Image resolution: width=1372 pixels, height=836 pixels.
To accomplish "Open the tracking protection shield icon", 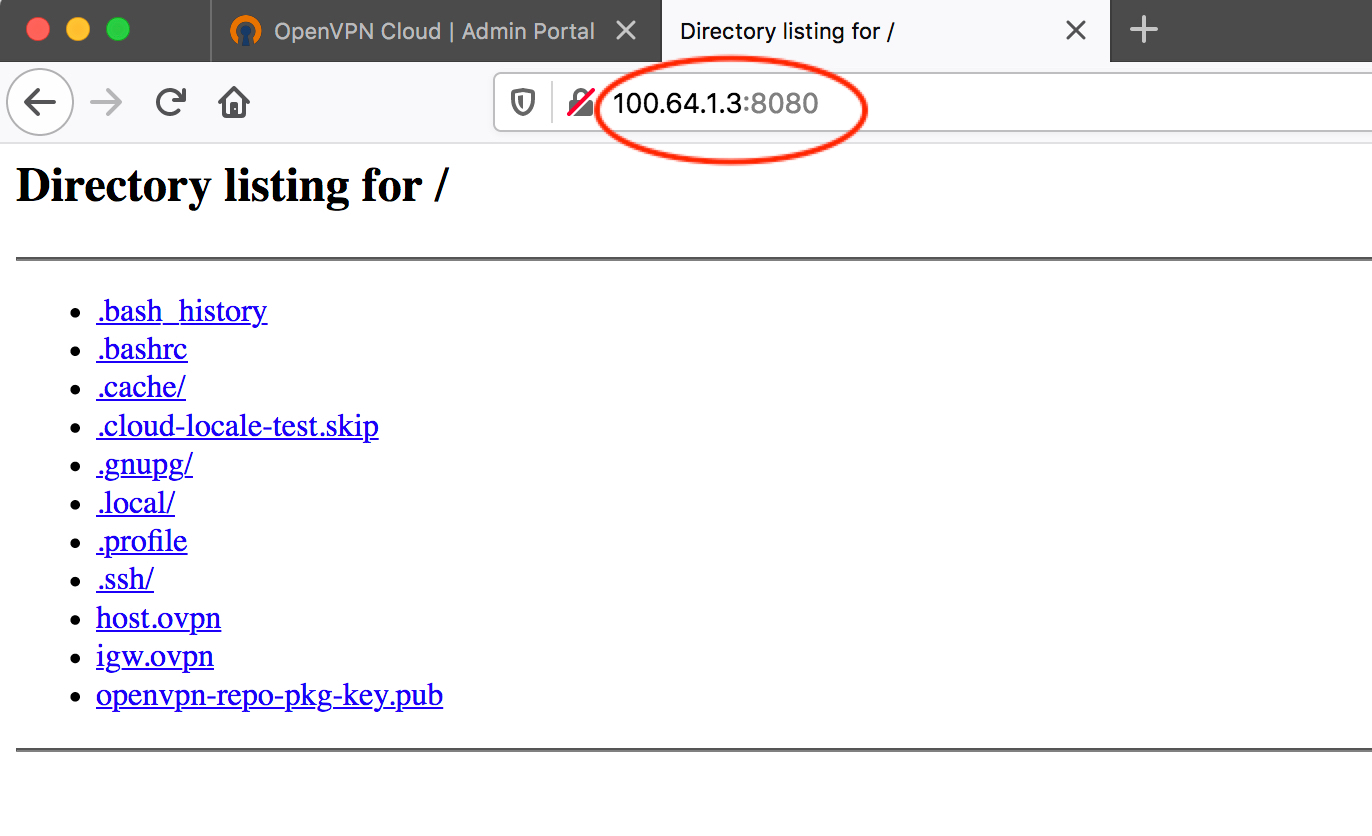I will point(523,103).
